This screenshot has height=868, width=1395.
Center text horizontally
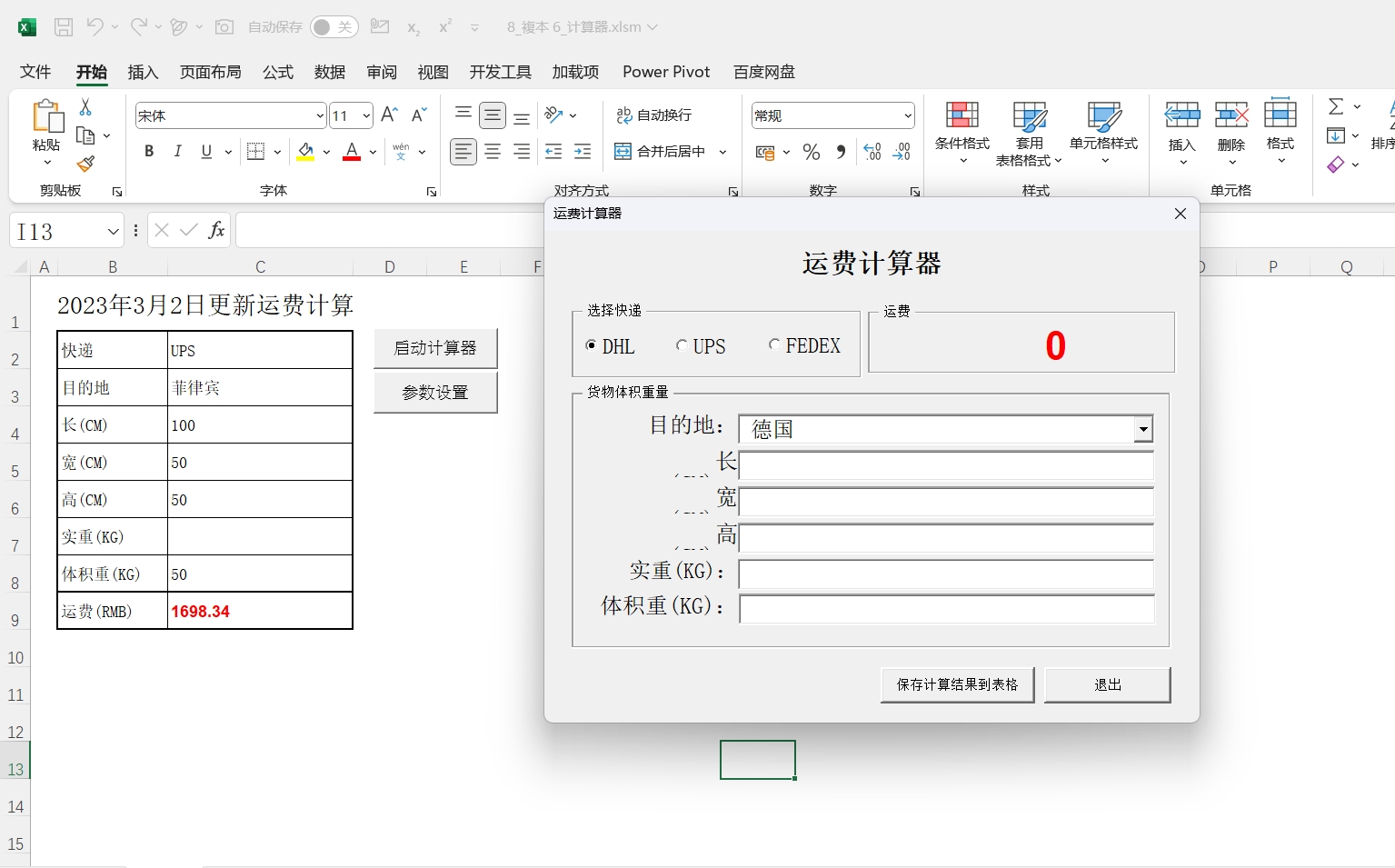click(493, 152)
